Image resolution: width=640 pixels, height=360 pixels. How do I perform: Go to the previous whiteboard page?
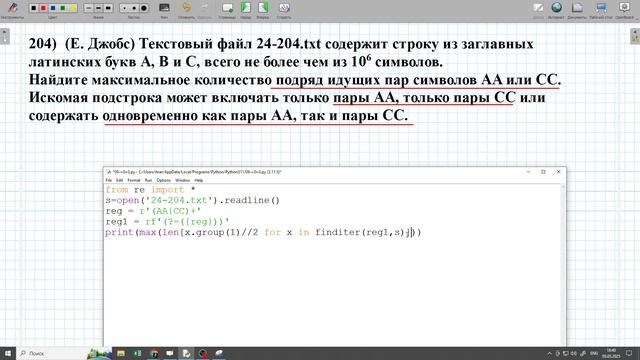pos(245,9)
